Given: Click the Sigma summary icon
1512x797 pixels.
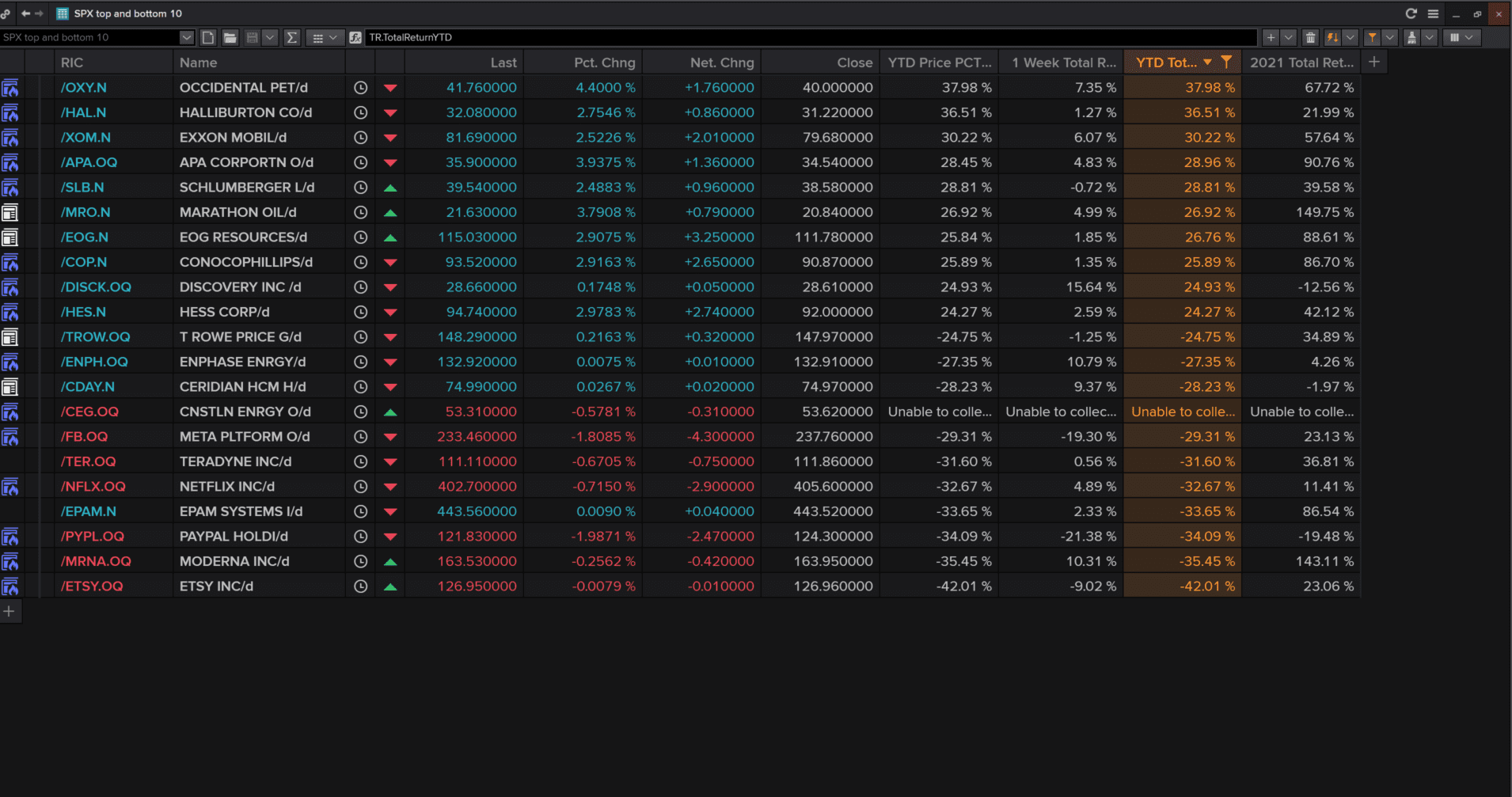Looking at the screenshot, I should (x=292, y=37).
